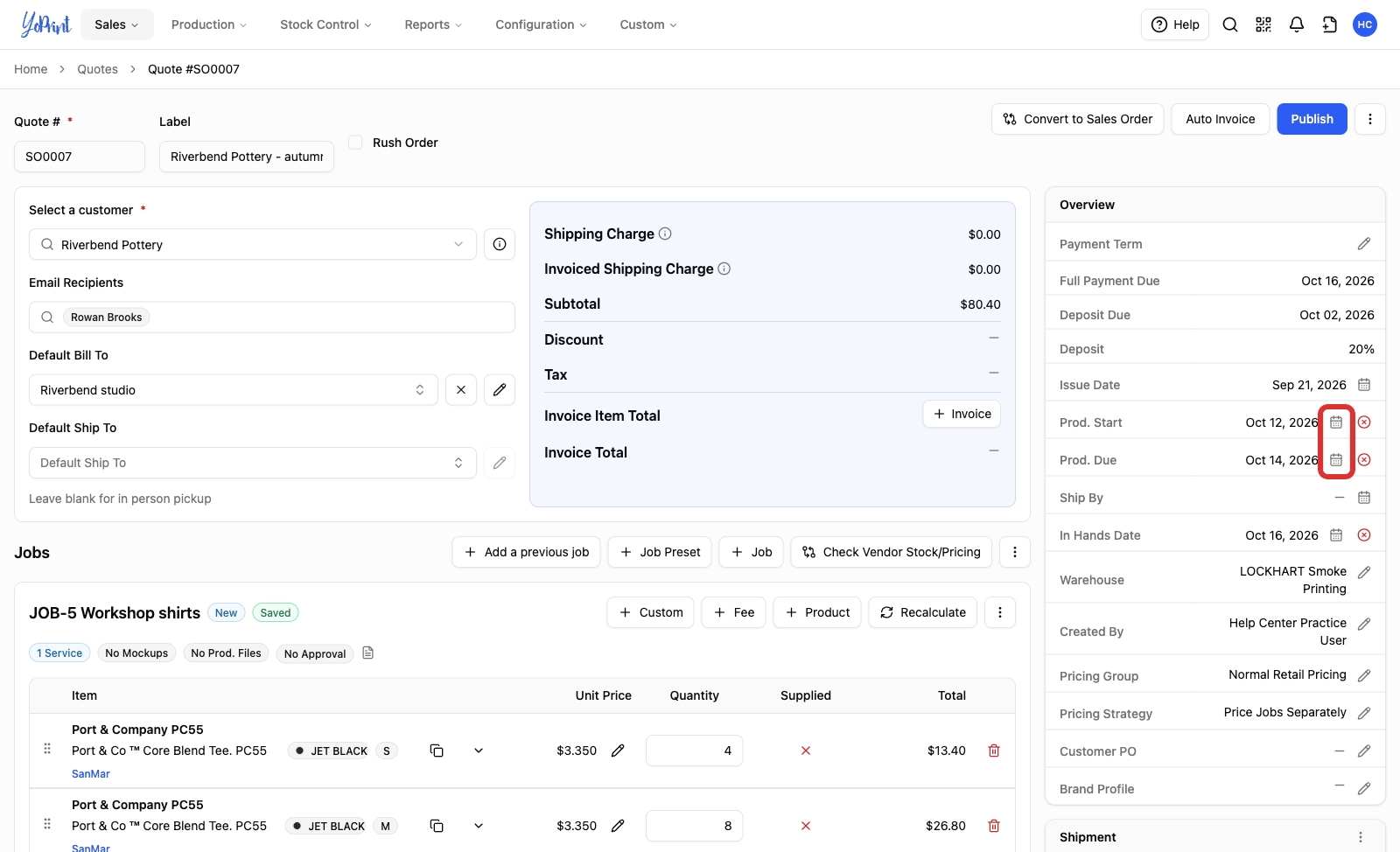Expand the size M line item chevron

click(x=479, y=826)
